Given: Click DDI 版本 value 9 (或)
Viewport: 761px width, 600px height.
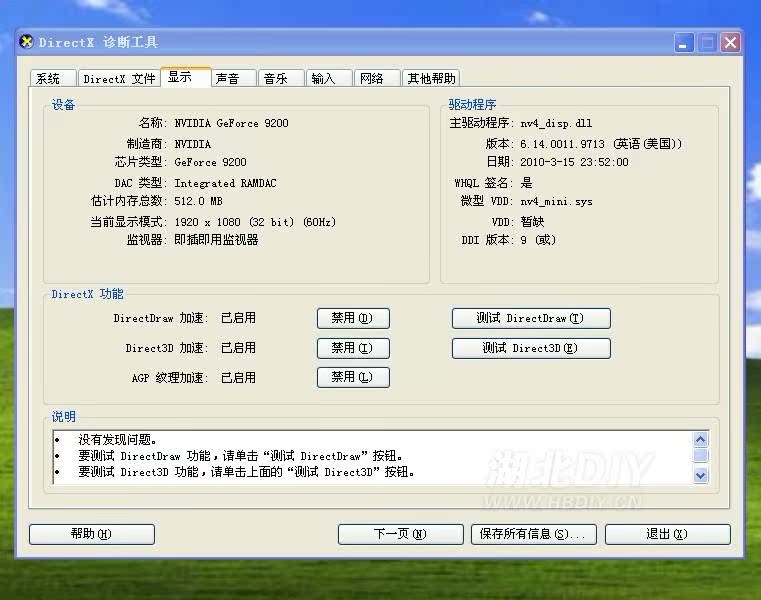Looking at the screenshot, I should (538, 240).
